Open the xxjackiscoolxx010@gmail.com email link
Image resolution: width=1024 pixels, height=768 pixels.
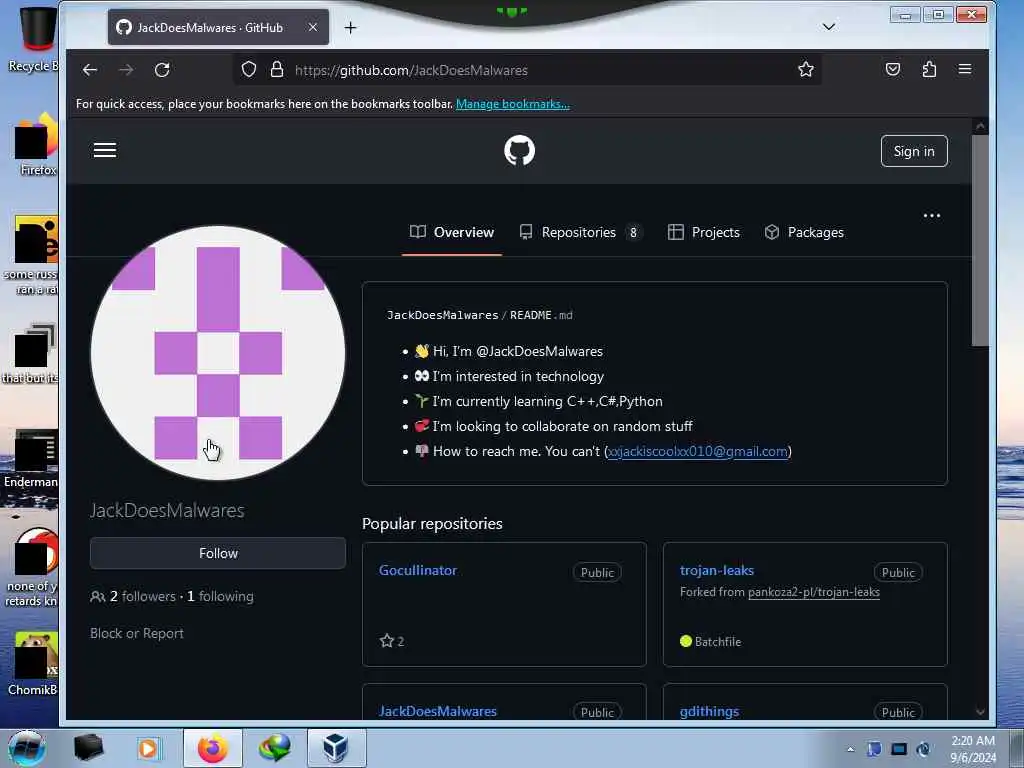697,451
